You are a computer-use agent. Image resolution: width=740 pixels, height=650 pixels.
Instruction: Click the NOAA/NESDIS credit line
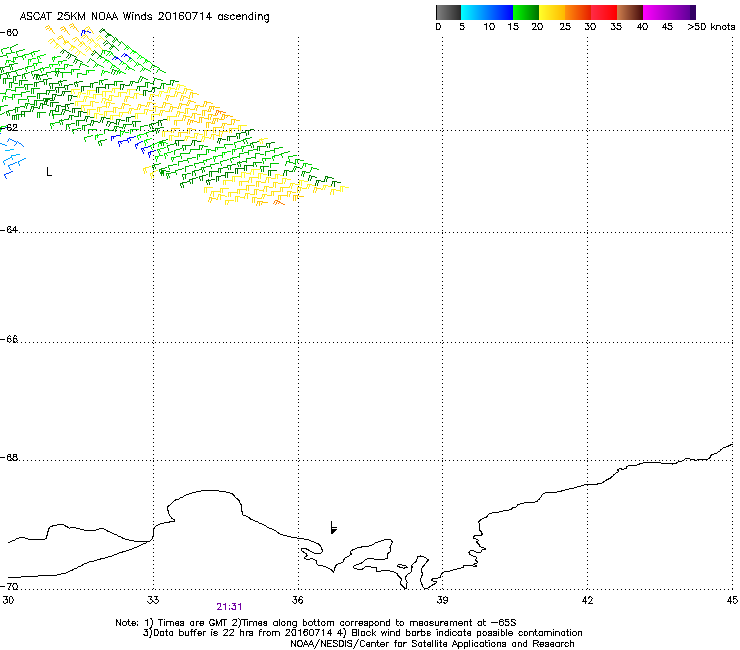[432, 644]
